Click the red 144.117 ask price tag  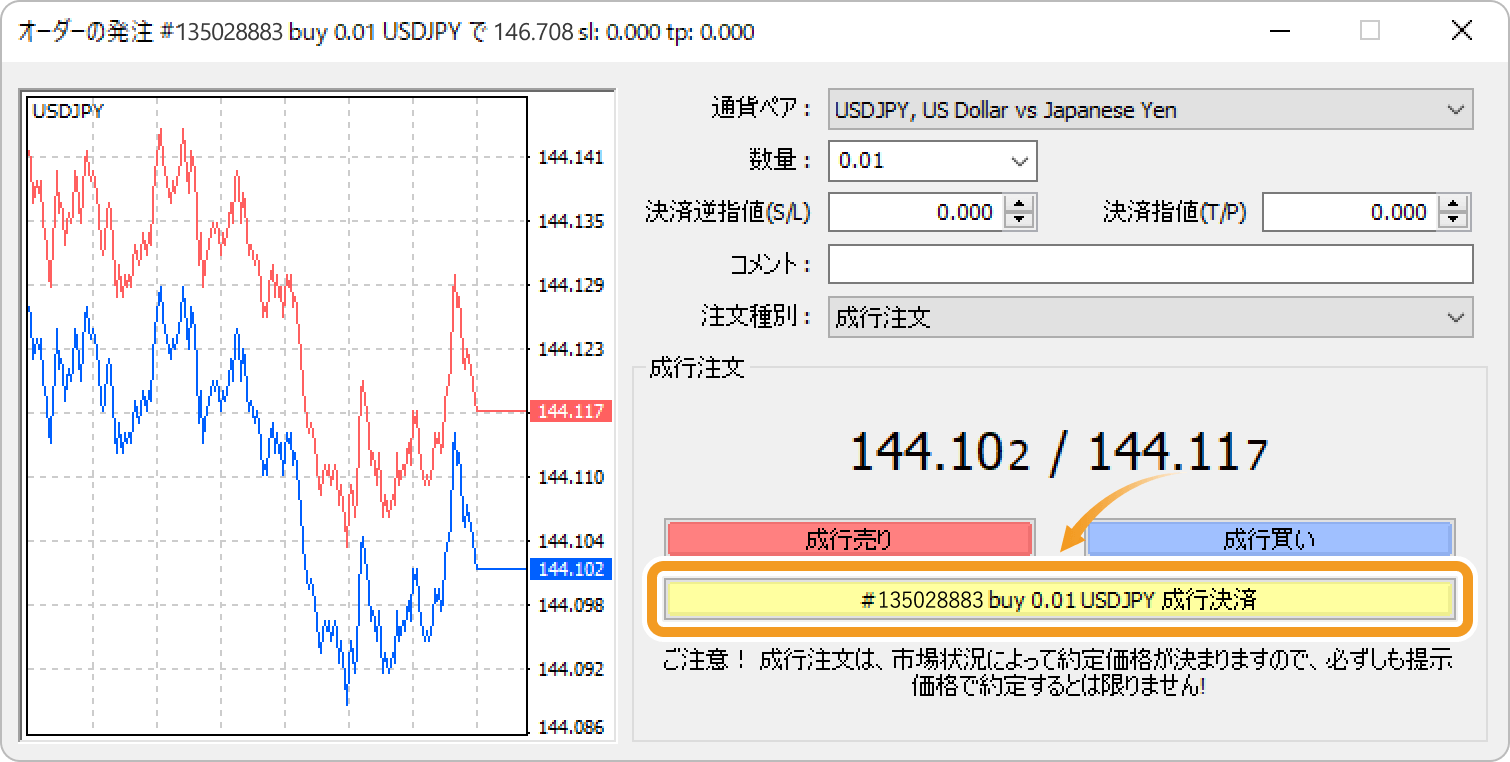click(571, 411)
